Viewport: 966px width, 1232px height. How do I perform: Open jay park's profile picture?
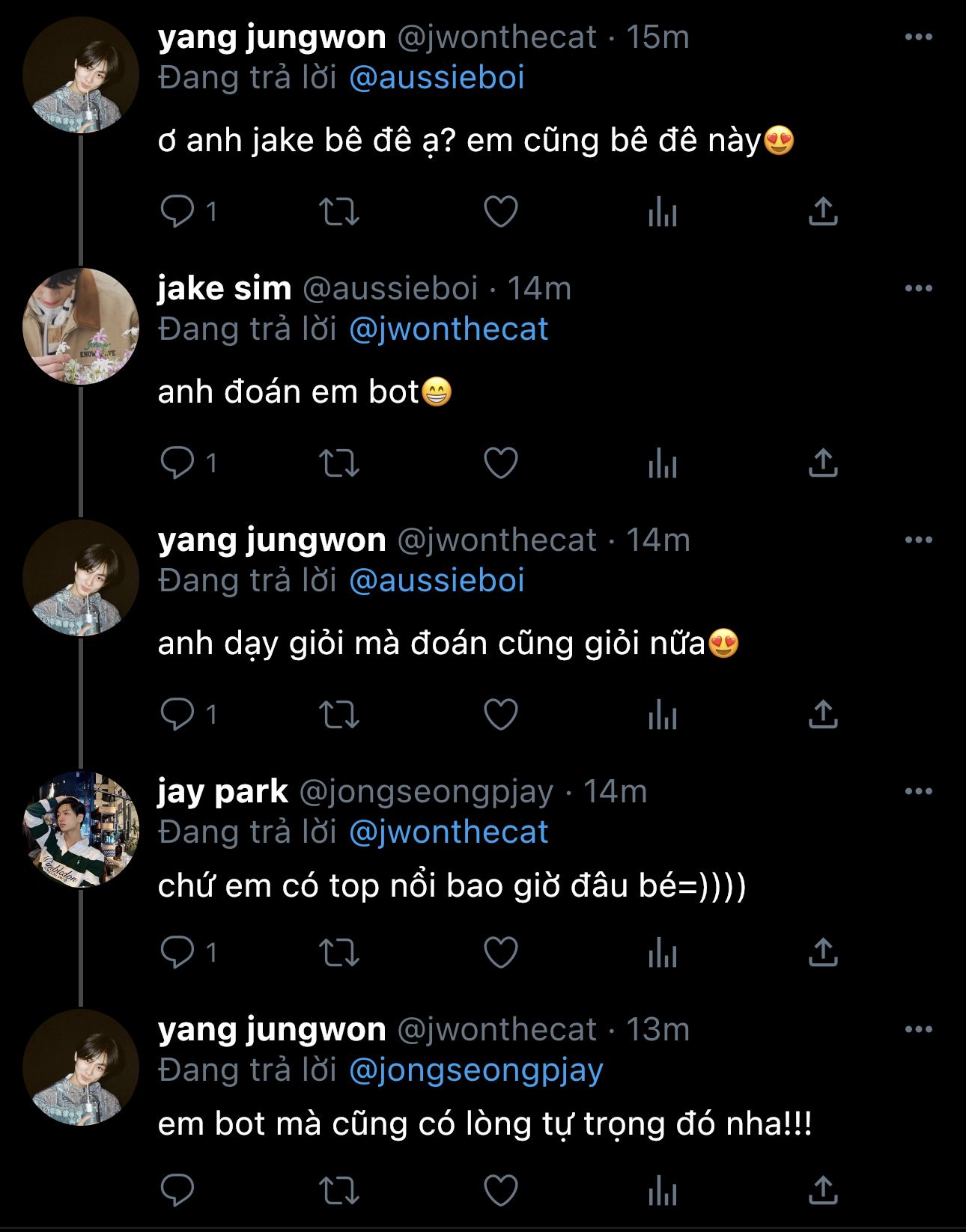[81, 829]
